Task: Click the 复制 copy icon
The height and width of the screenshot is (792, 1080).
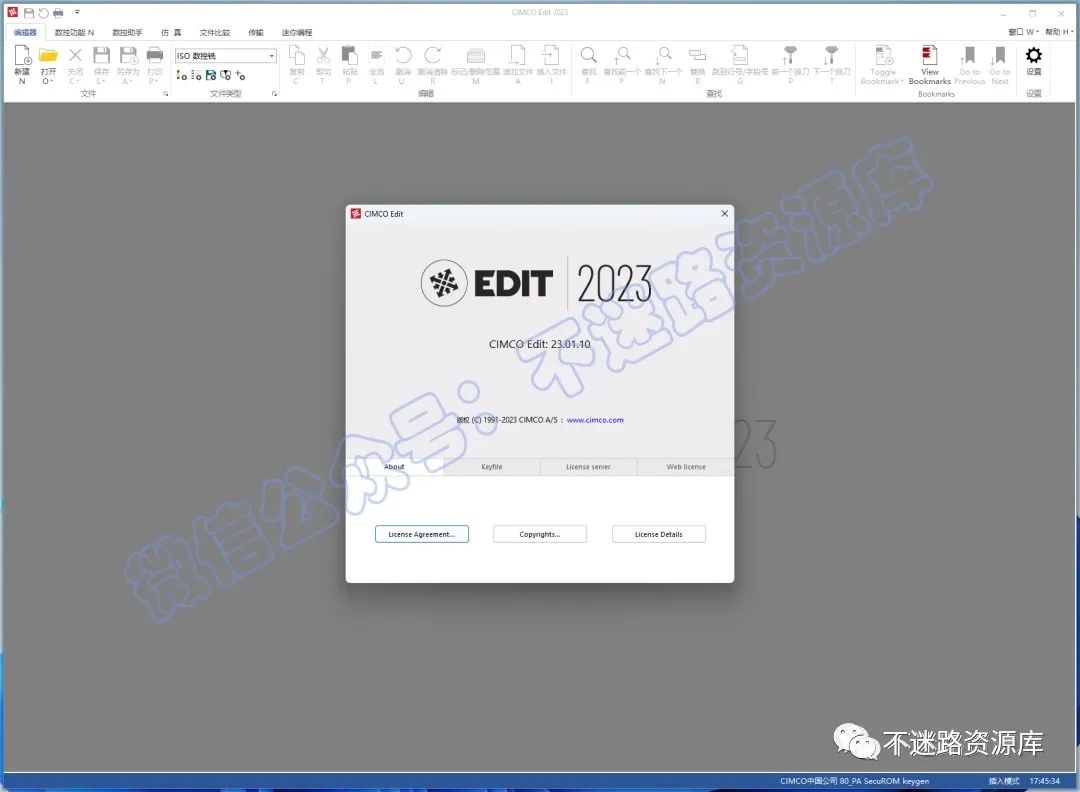Action: tap(296, 56)
